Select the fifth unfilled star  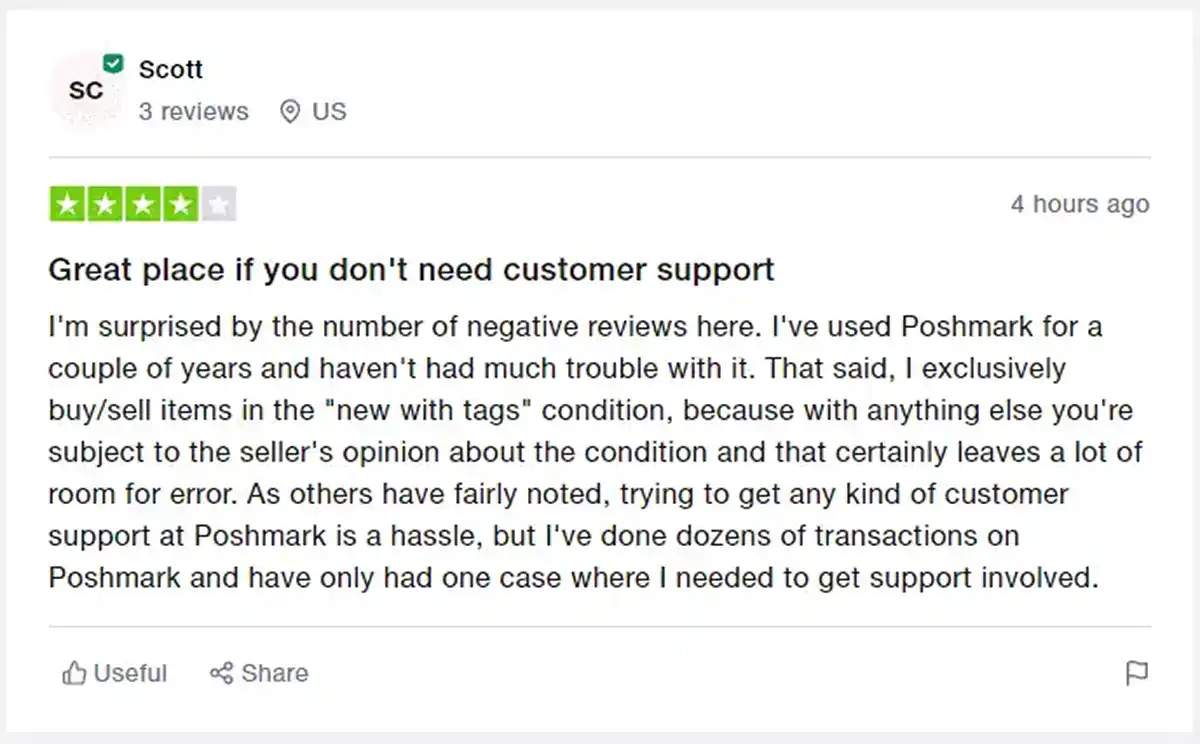218,203
